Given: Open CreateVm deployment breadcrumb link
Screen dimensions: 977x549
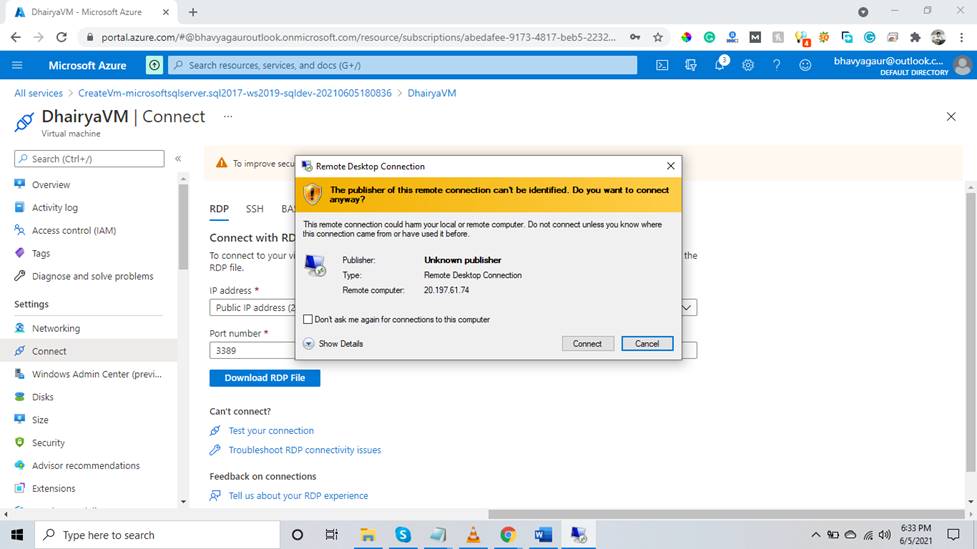Looking at the screenshot, I should (235, 93).
